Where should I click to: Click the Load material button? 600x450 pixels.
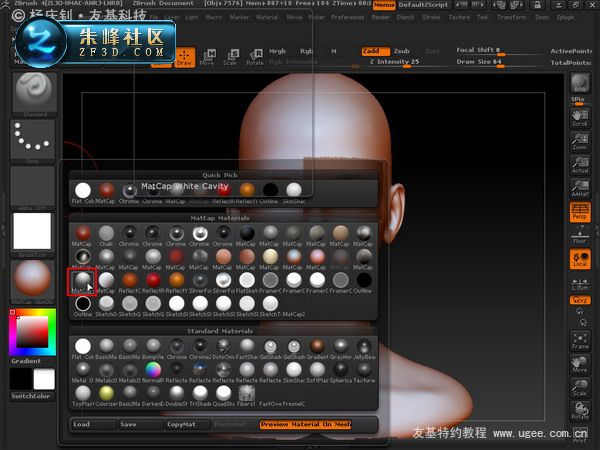pos(93,424)
